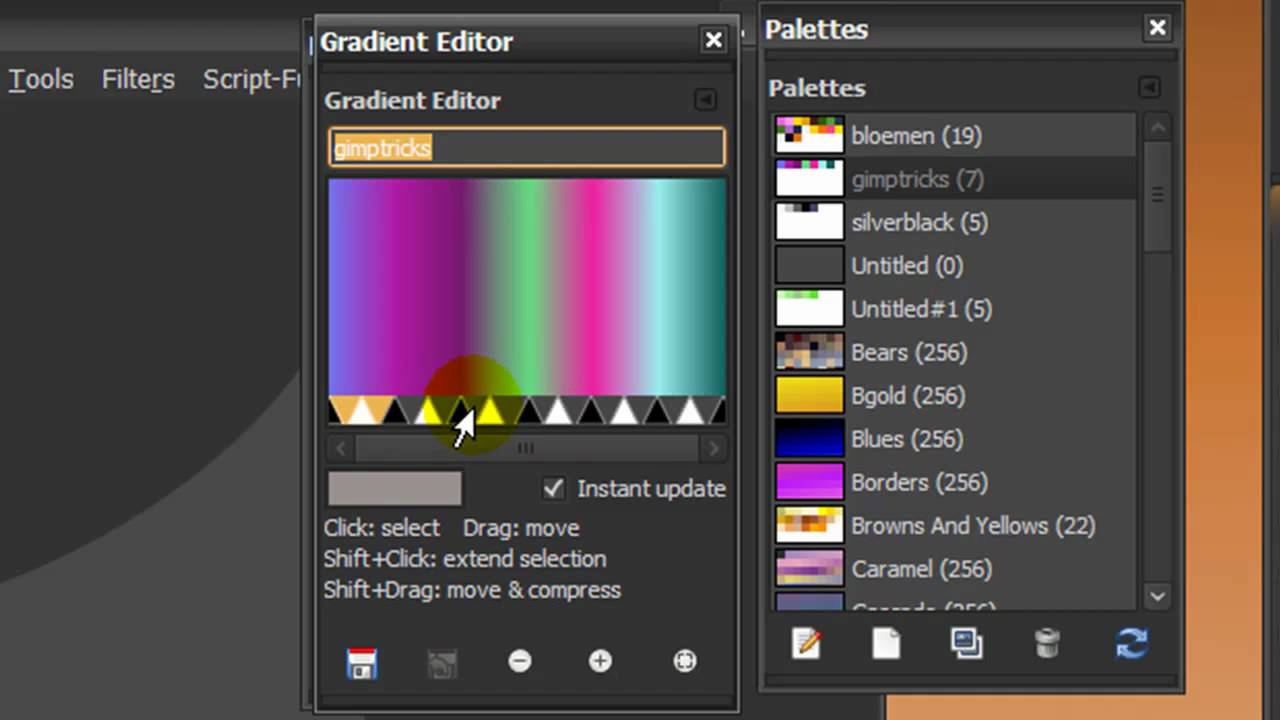Click the gradient color preview bar
The image size is (1280, 720).
(x=527, y=287)
